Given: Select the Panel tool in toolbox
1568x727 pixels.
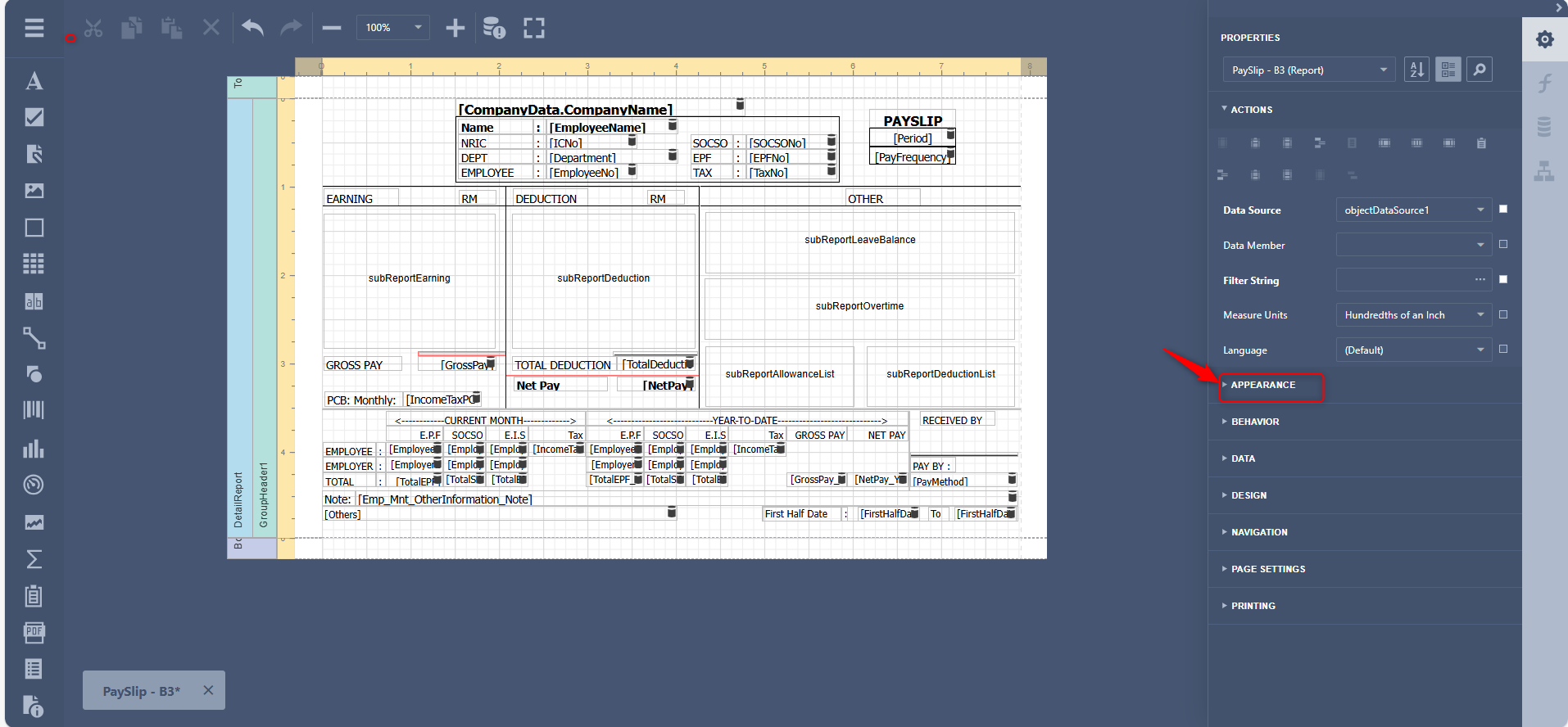Looking at the screenshot, I should (x=34, y=228).
